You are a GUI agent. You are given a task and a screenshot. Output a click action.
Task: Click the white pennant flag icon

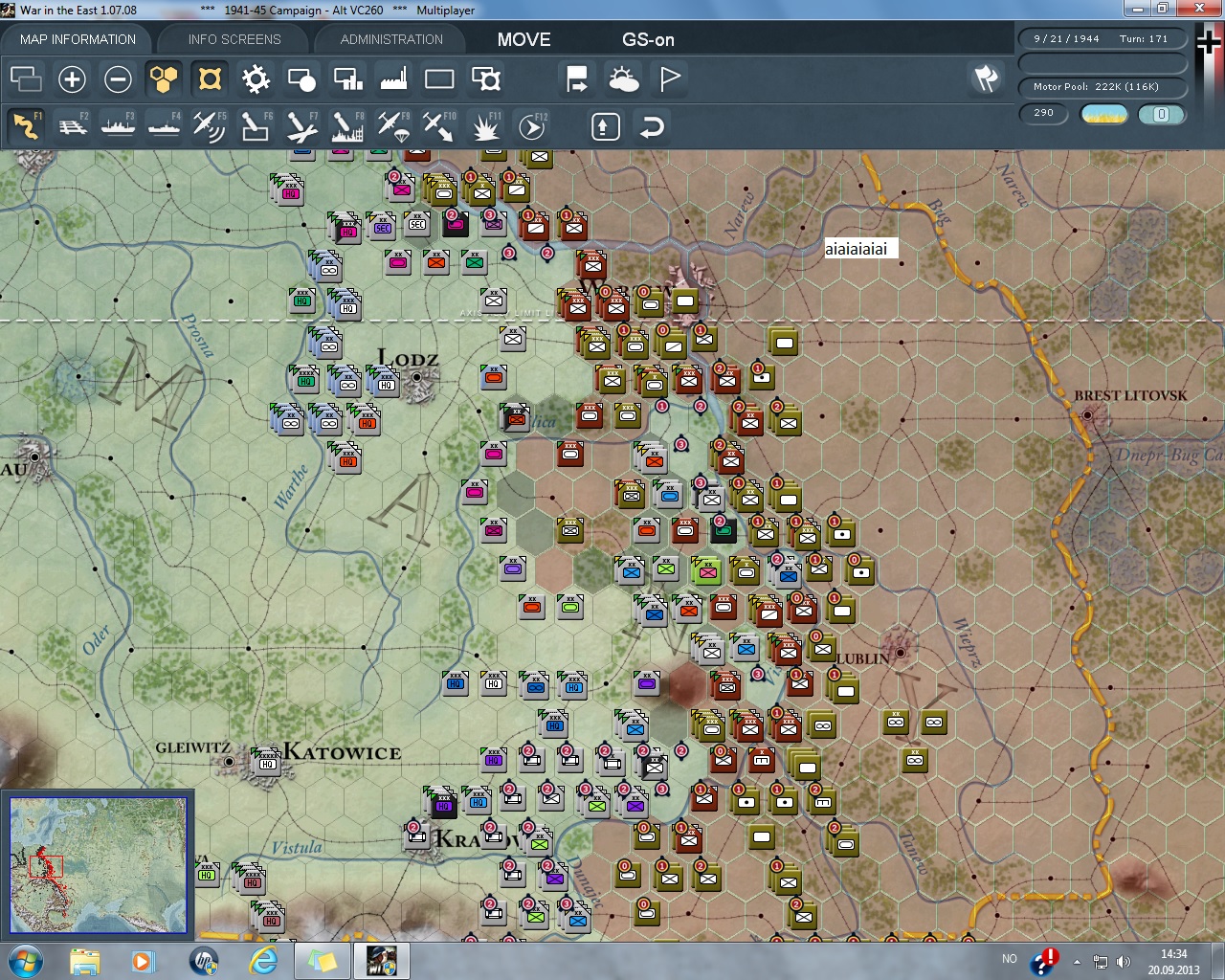[x=669, y=78]
